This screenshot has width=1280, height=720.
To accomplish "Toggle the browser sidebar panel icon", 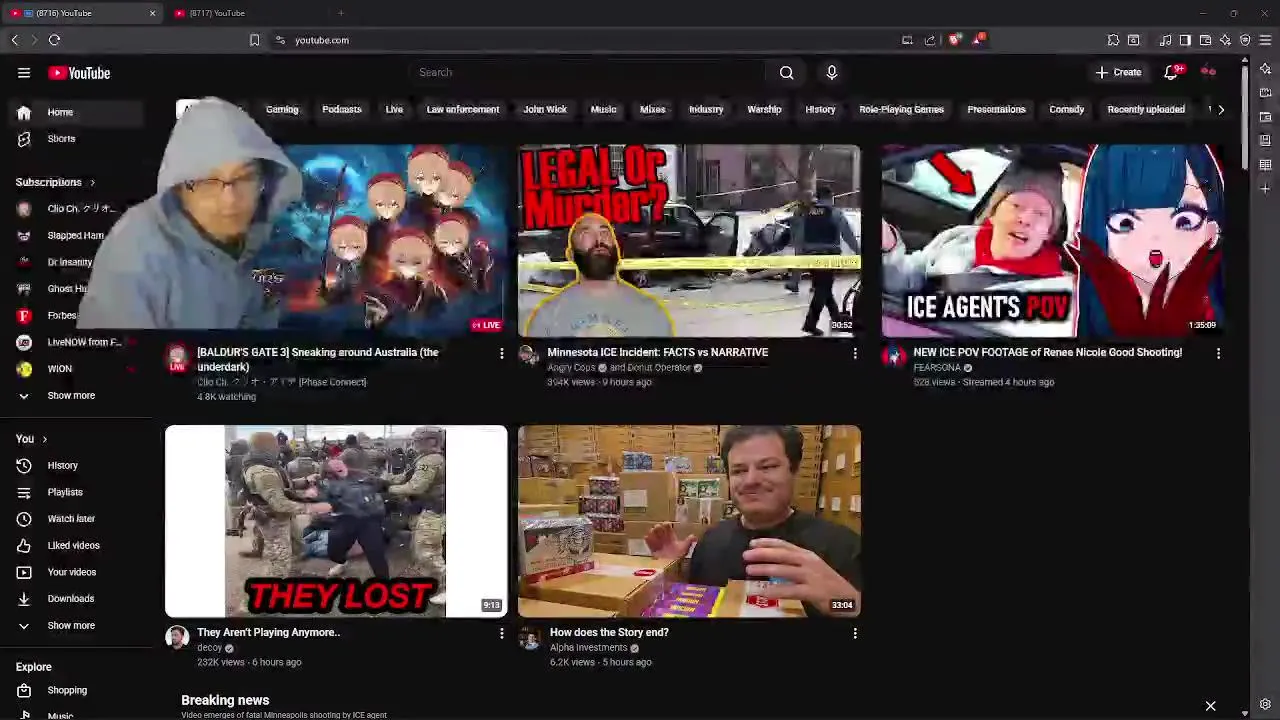I will click(x=1185, y=40).
